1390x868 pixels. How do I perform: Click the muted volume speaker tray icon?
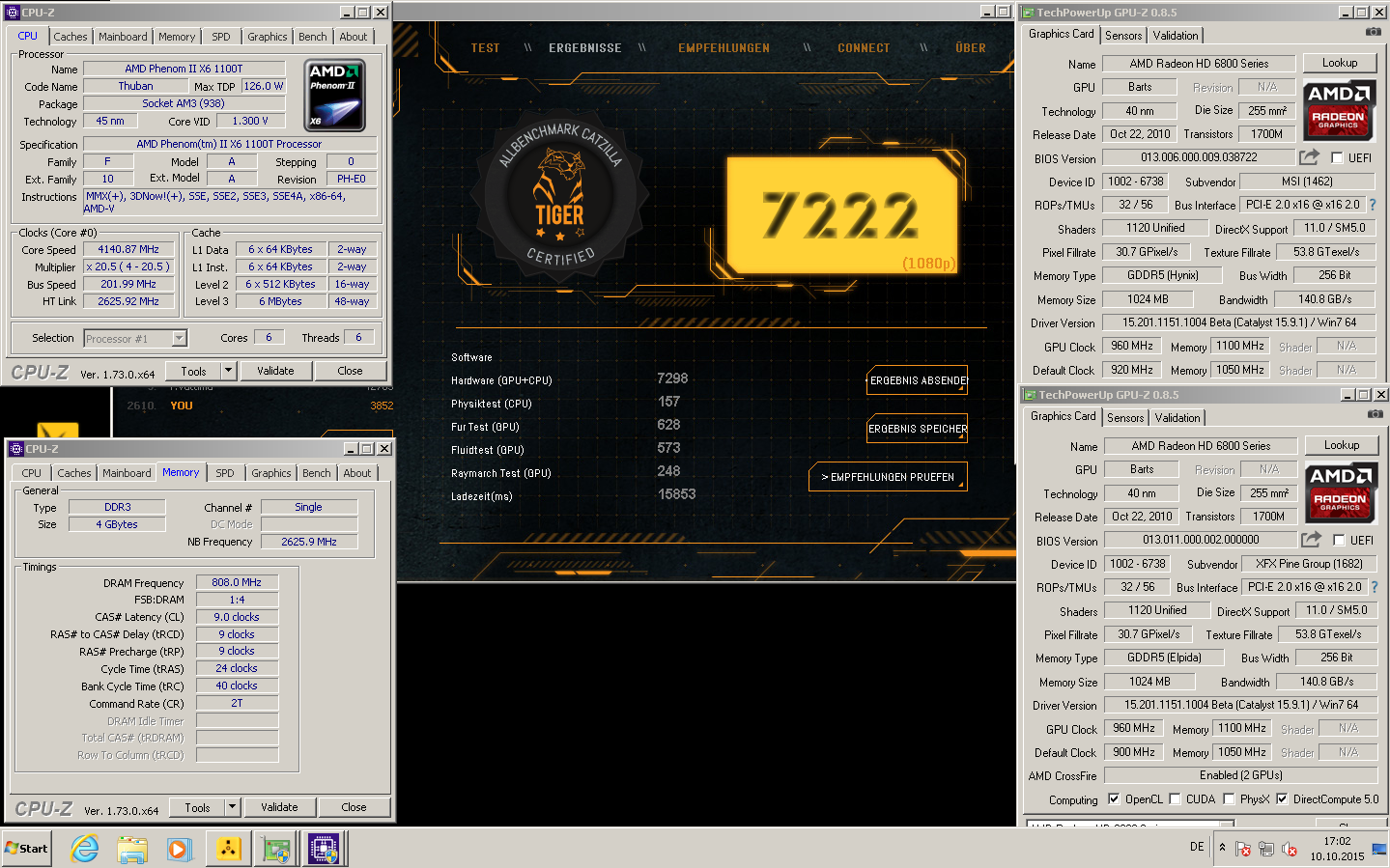[x=1290, y=849]
